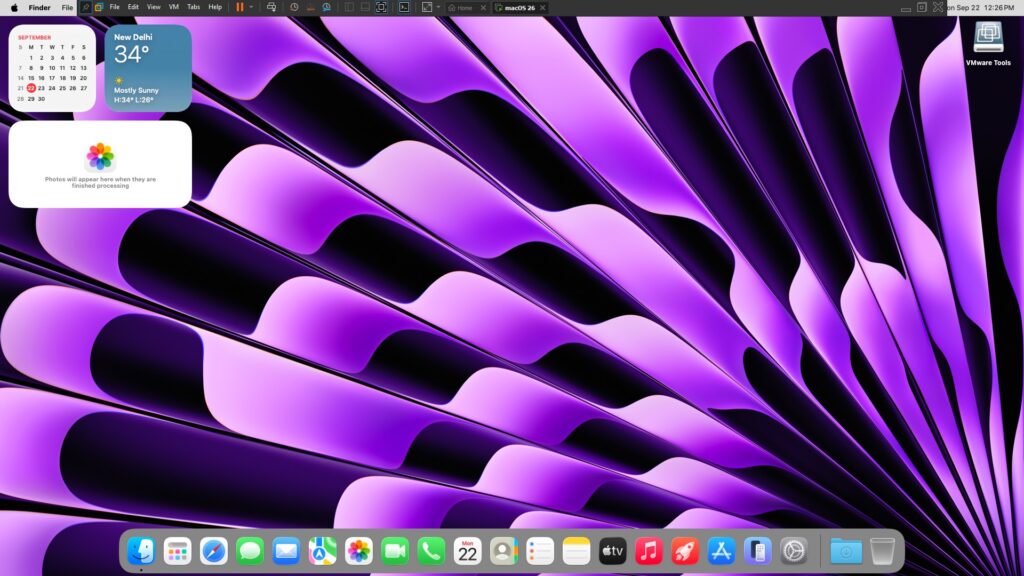The height and width of the screenshot is (576, 1024).
Task: Click the New Delhi weather widget
Action: [148, 68]
